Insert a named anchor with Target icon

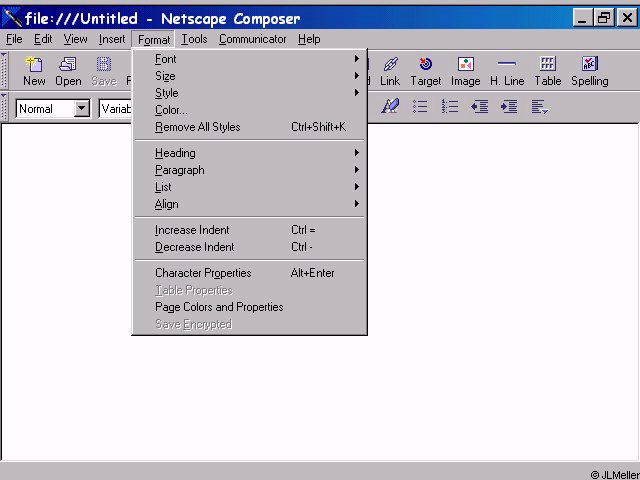(x=426, y=71)
